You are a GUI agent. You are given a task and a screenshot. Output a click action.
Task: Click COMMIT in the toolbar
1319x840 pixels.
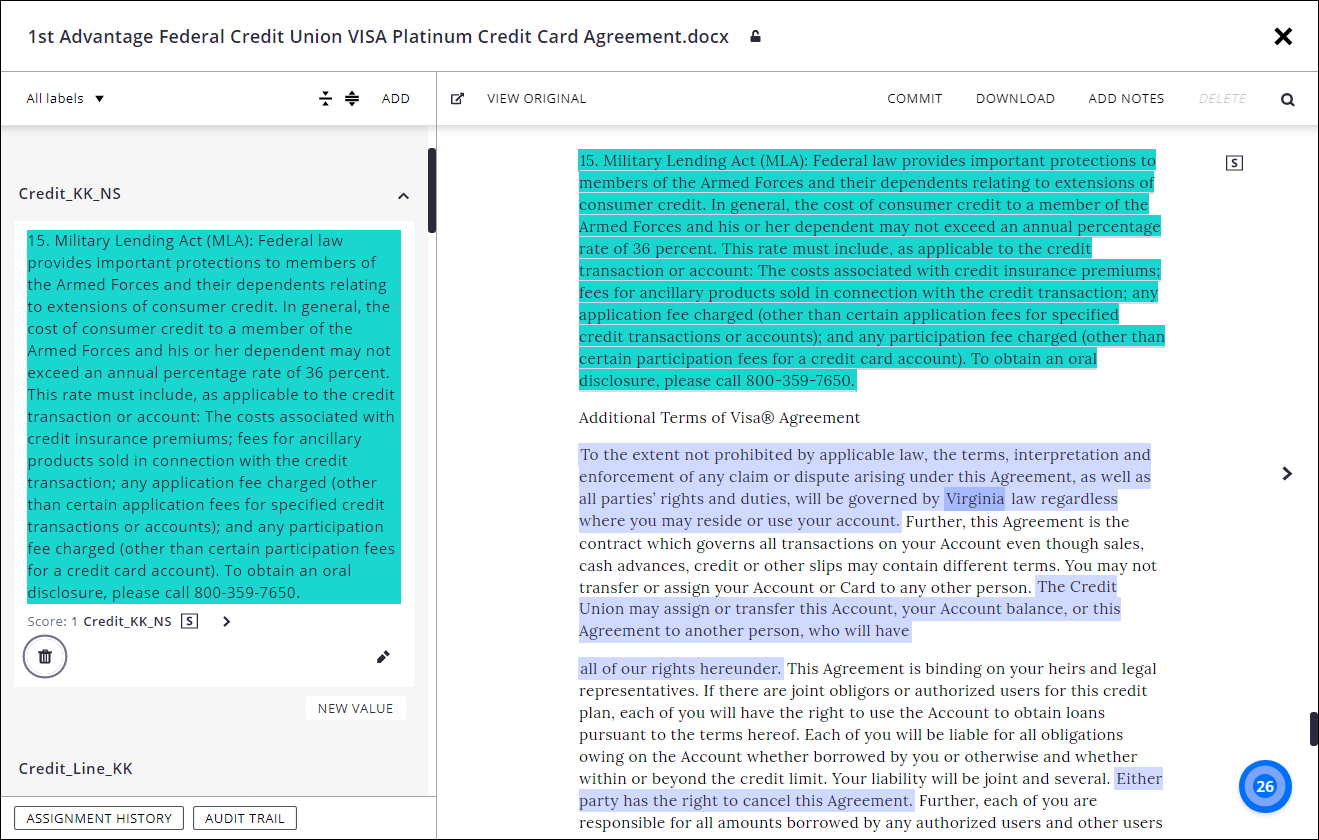point(914,98)
